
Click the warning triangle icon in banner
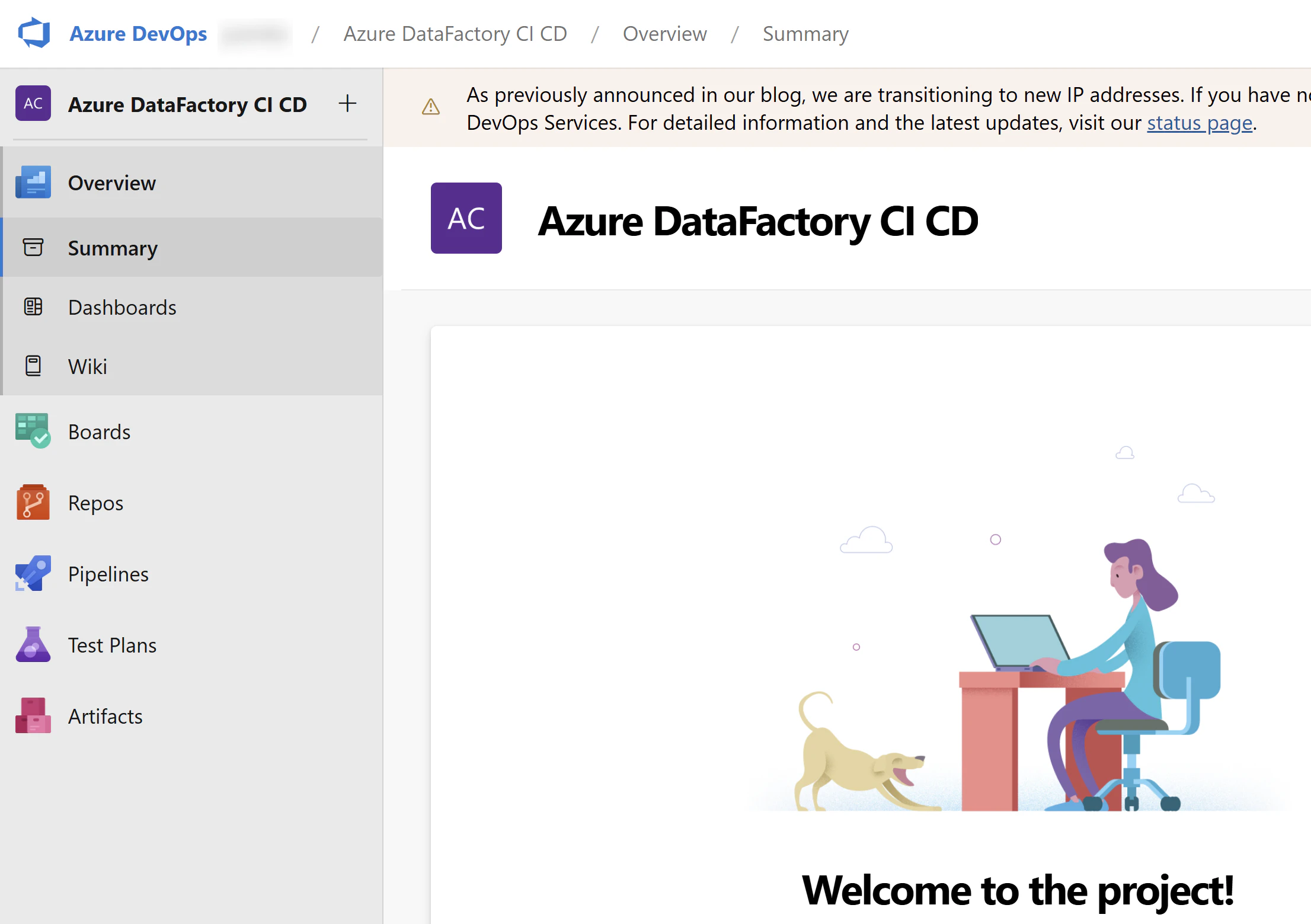coord(431,107)
